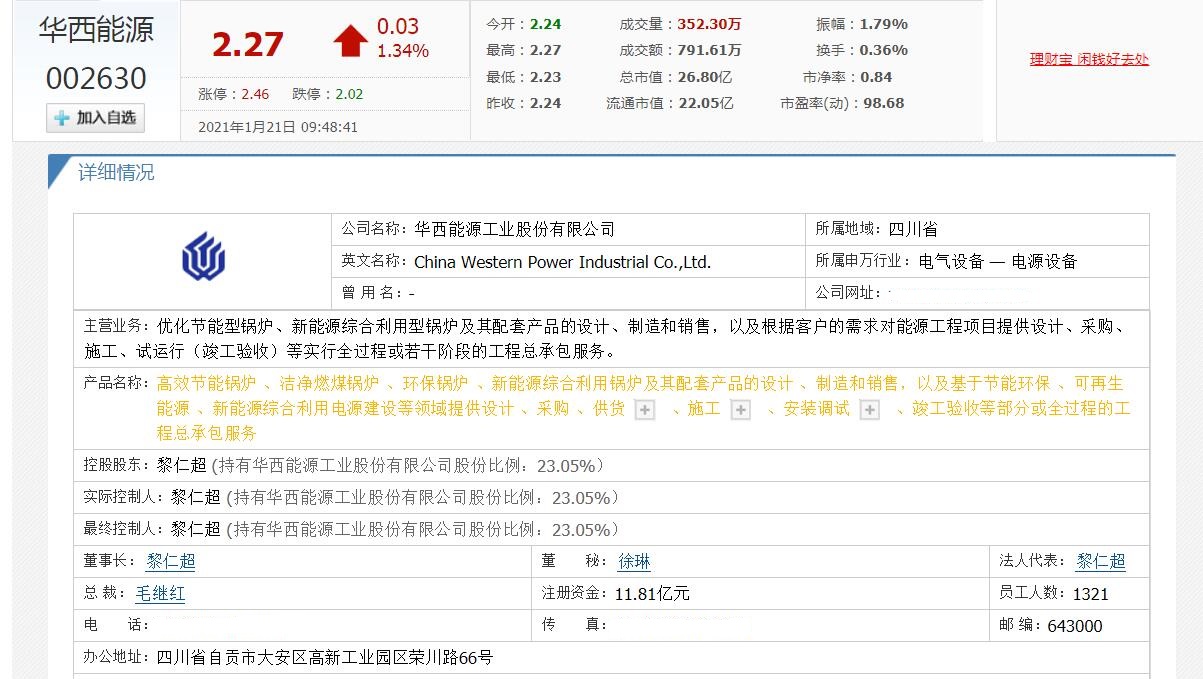This screenshot has height=679, width=1203.
Task: Open board secretary 徐琳 link
Action: [634, 561]
